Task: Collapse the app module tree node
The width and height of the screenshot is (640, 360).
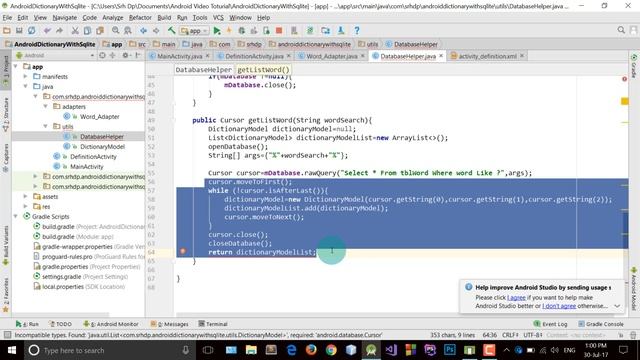Action: click(16, 66)
